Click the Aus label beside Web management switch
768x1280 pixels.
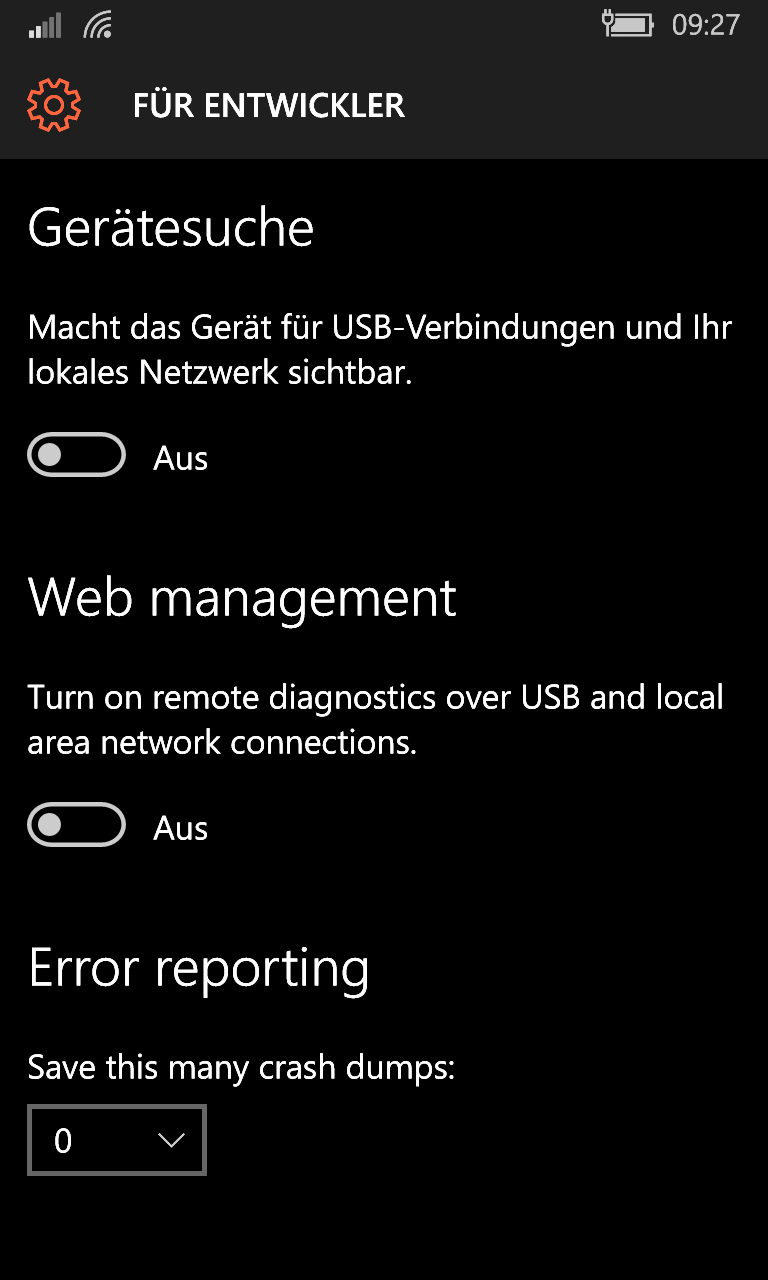[x=181, y=828]
